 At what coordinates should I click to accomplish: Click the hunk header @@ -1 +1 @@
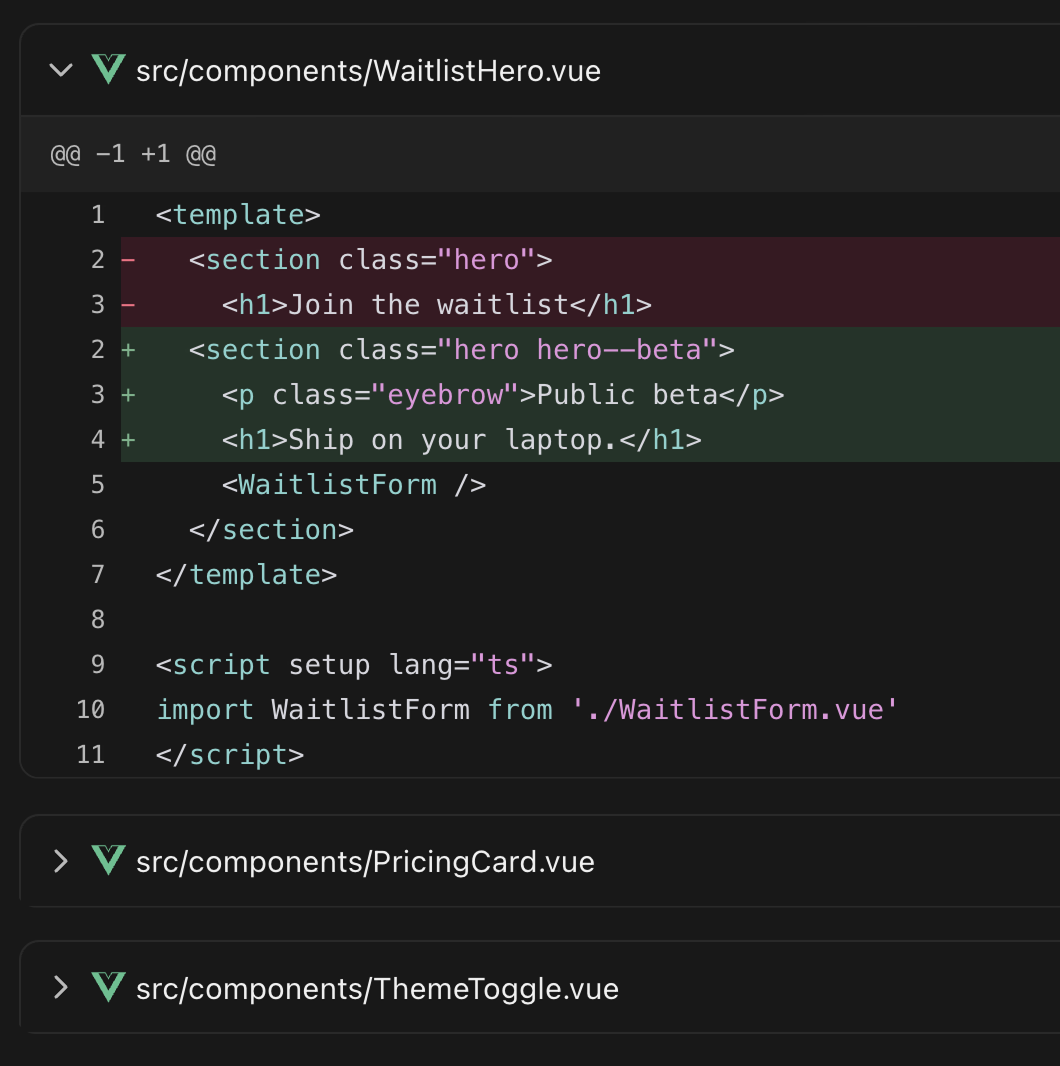[133, 154]
